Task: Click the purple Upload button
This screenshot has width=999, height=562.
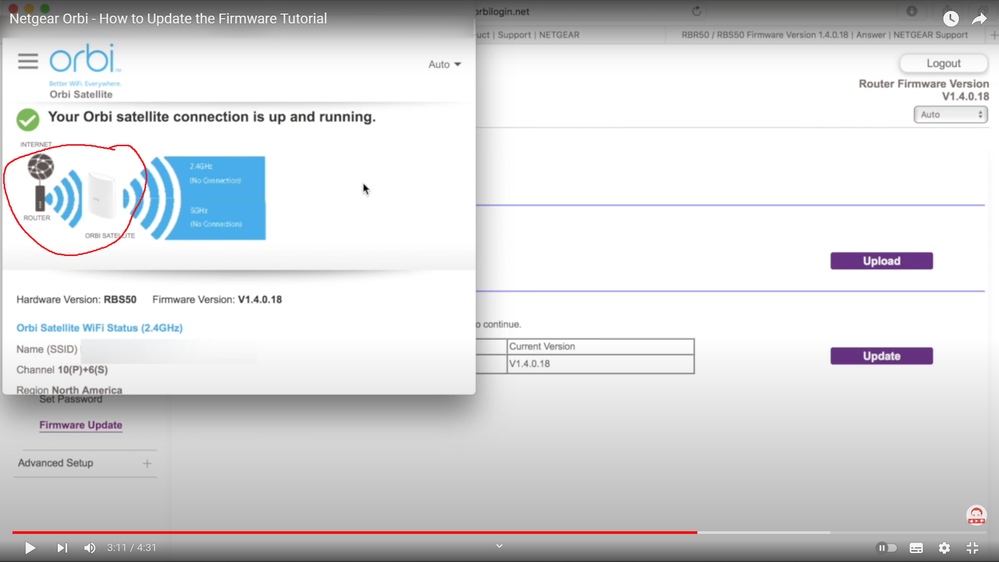Action: pos(881,261)
